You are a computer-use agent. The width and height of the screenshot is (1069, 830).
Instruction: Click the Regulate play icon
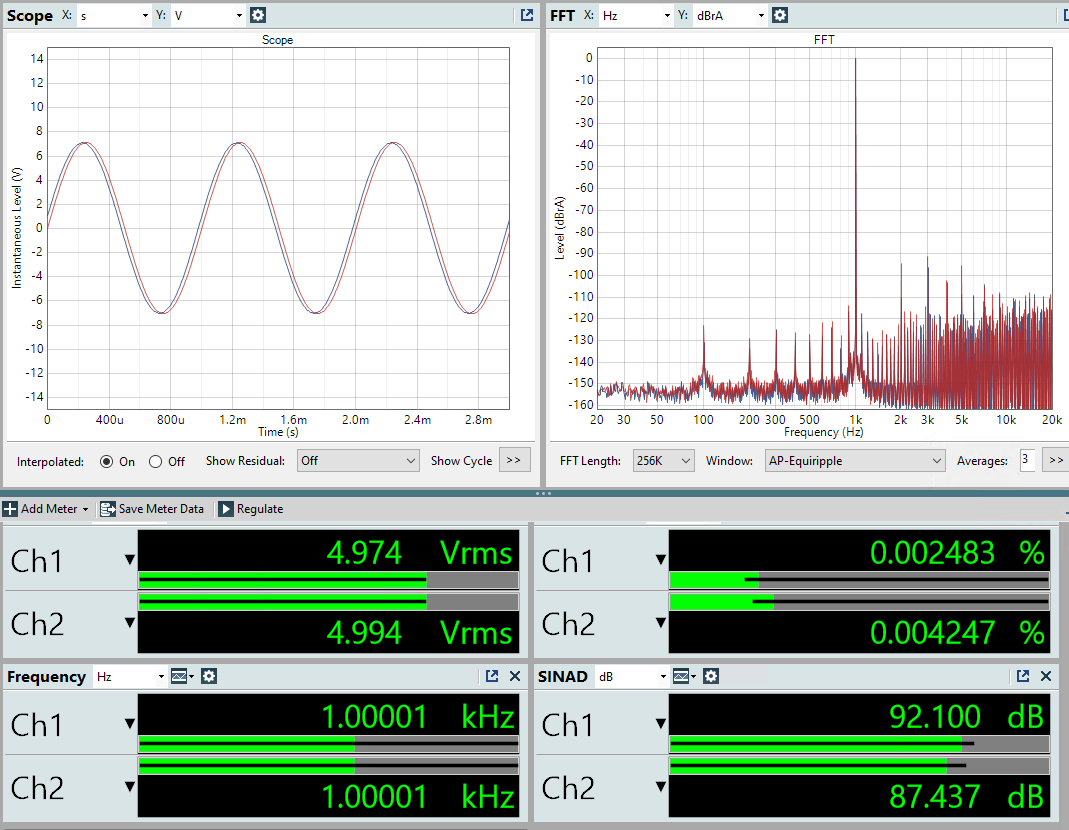226,509
